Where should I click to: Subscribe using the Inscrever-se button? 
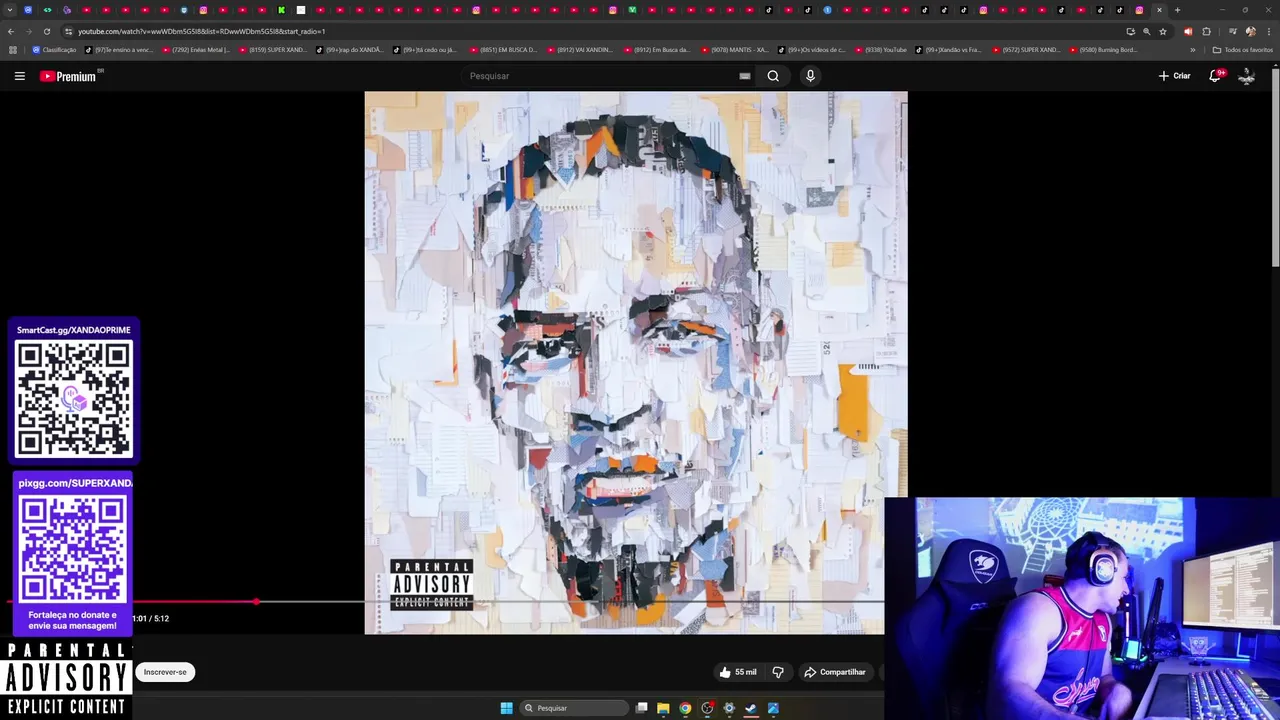coord(165,672)
